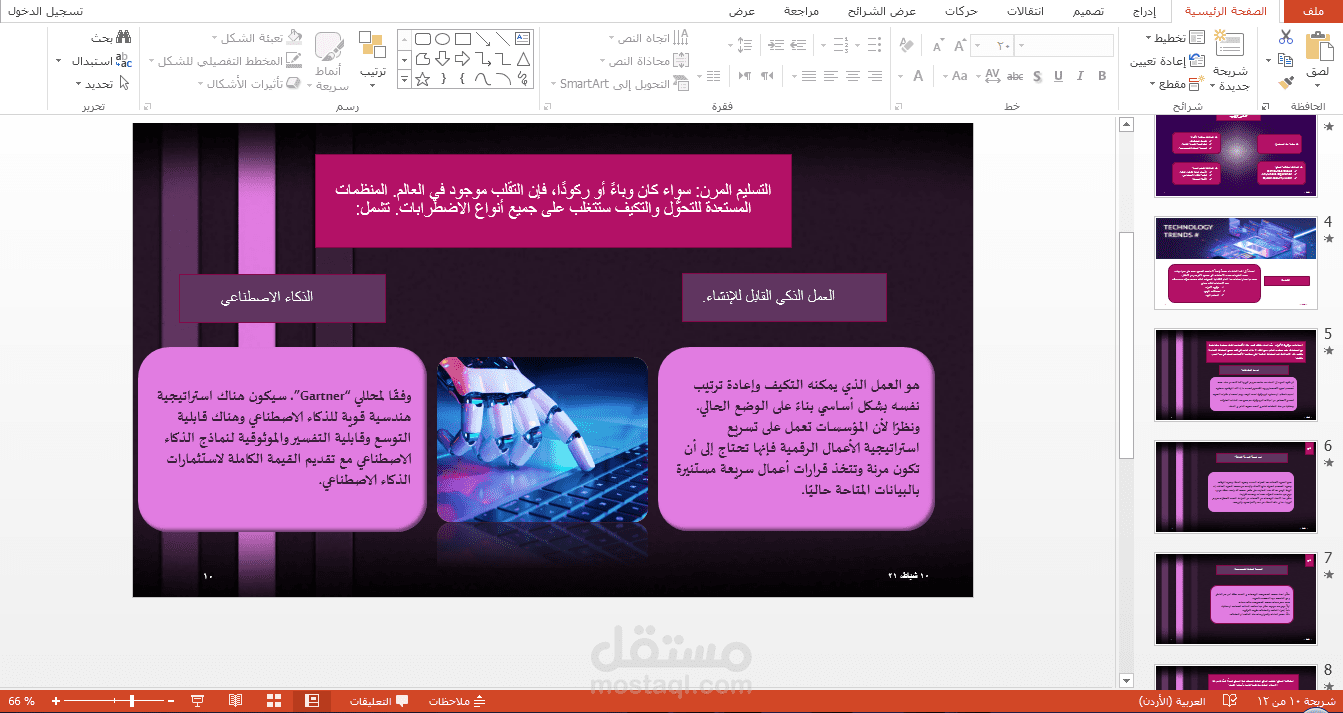Click Comments (التعليقات) in status bar
1343x713 pixels.
[x=379, y=702]
